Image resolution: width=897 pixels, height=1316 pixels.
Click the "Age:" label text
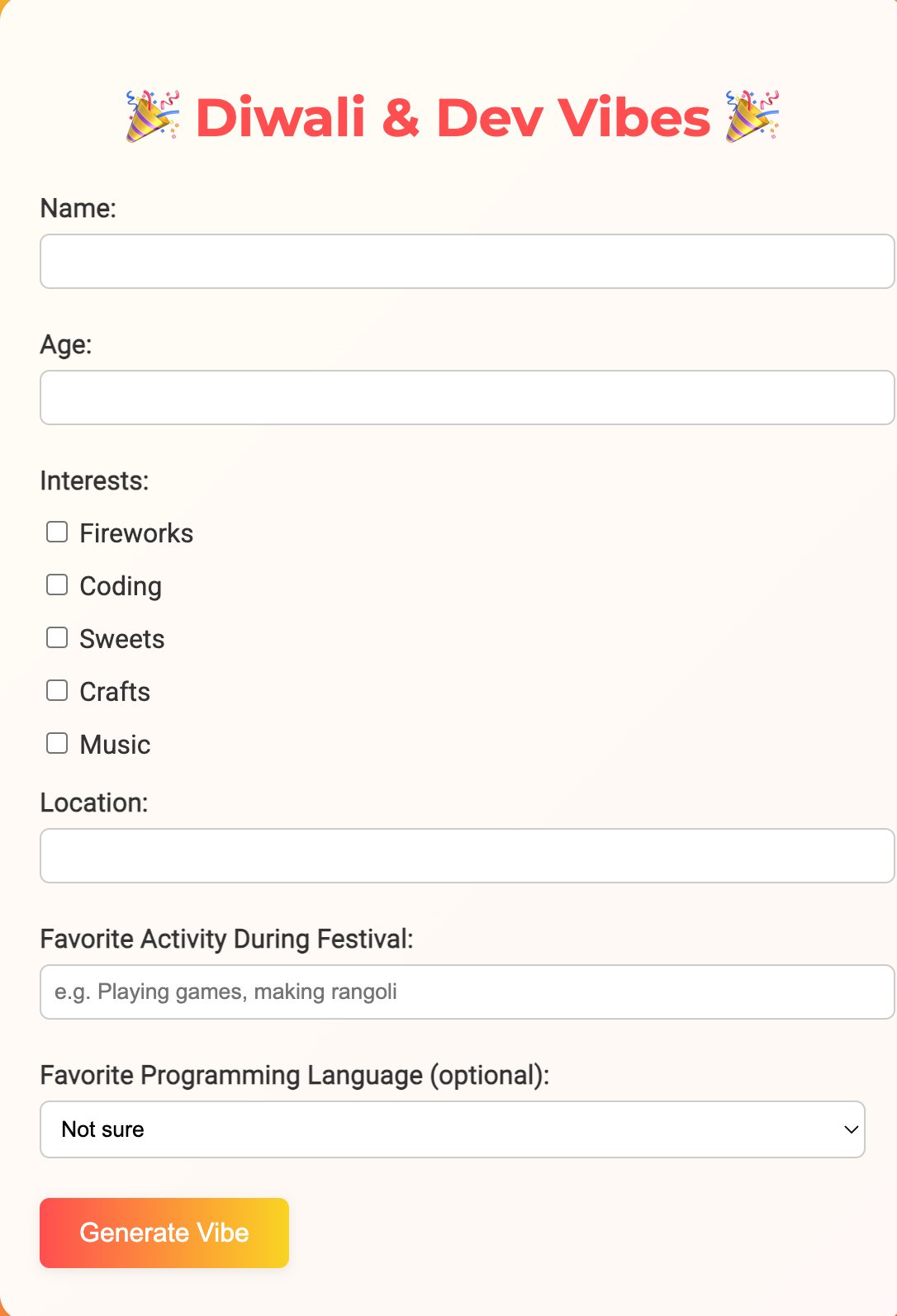coord(66,345)
